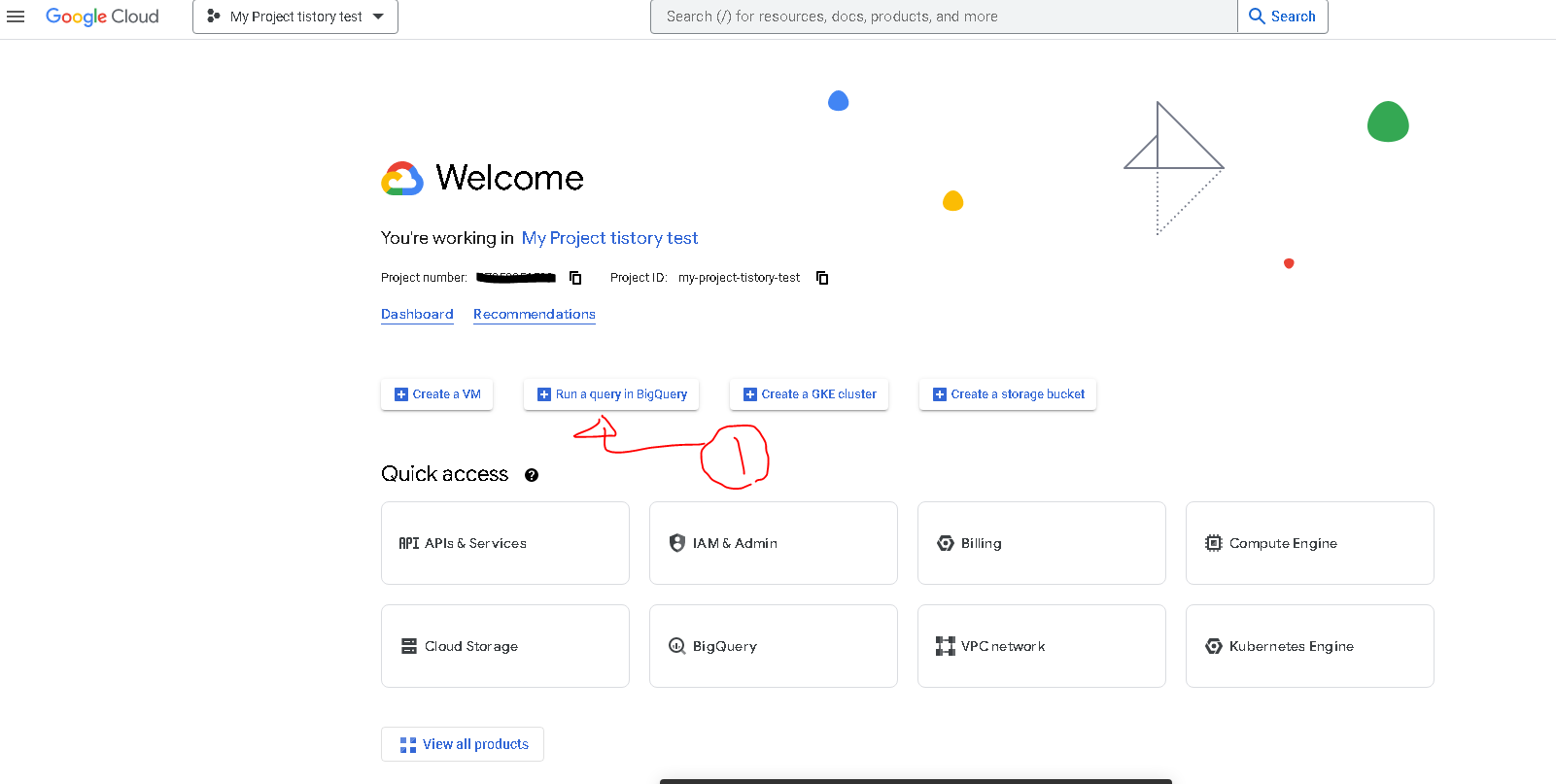Open the hamburger navigation menu

(x=16, y=17)
